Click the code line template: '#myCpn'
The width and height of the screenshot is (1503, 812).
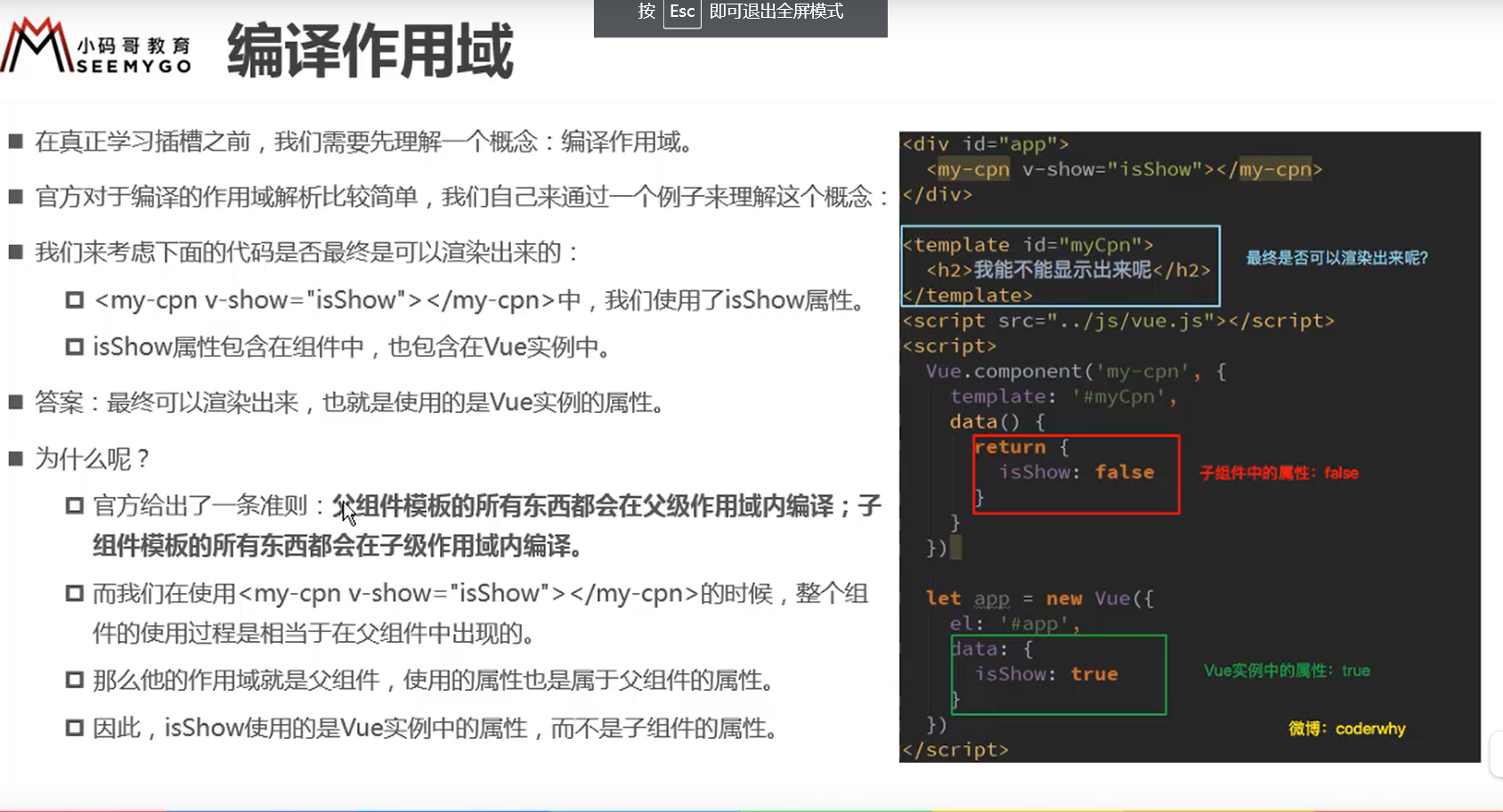[1063, 396]
